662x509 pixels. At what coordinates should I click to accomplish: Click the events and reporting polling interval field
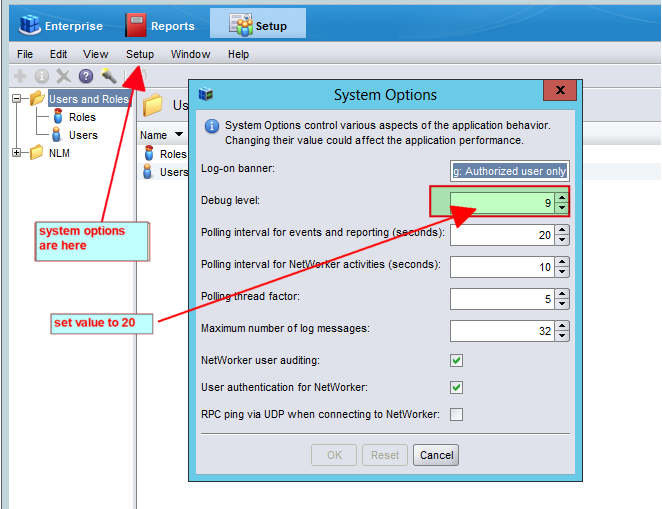click(502, 235)
